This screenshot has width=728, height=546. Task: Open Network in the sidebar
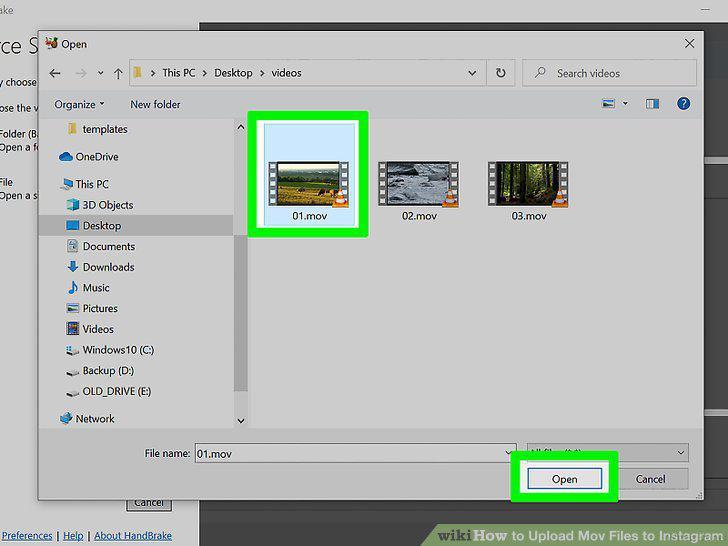[x=87, y=418]
